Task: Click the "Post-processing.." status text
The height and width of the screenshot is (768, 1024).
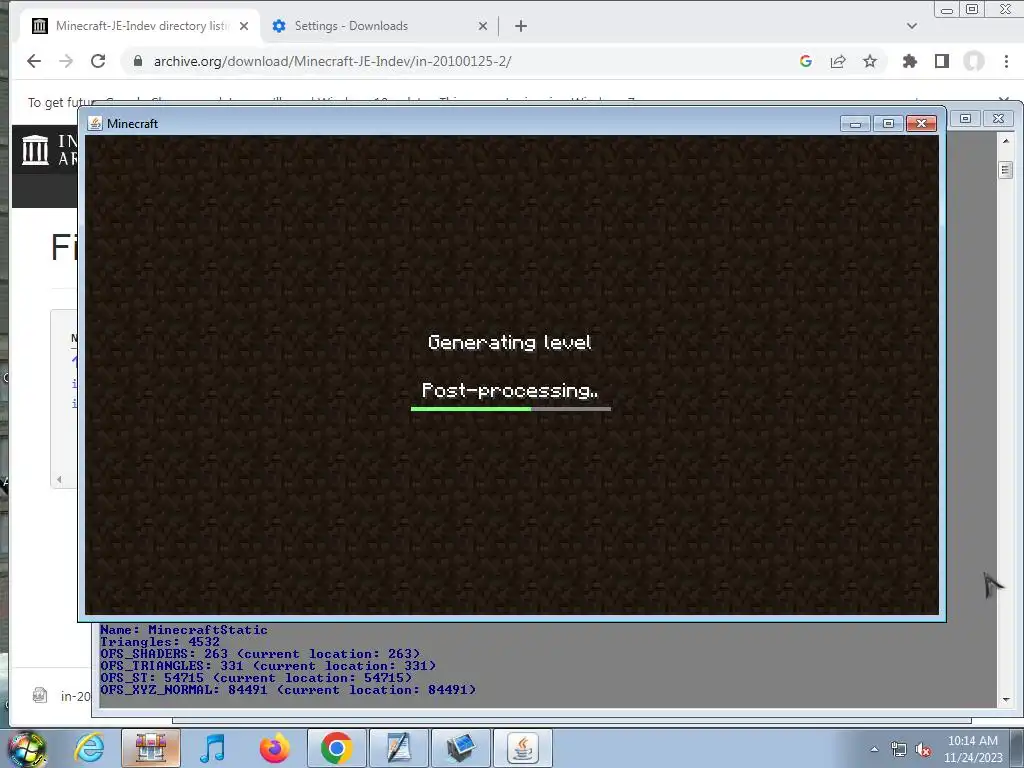Action: pos(510,391)
